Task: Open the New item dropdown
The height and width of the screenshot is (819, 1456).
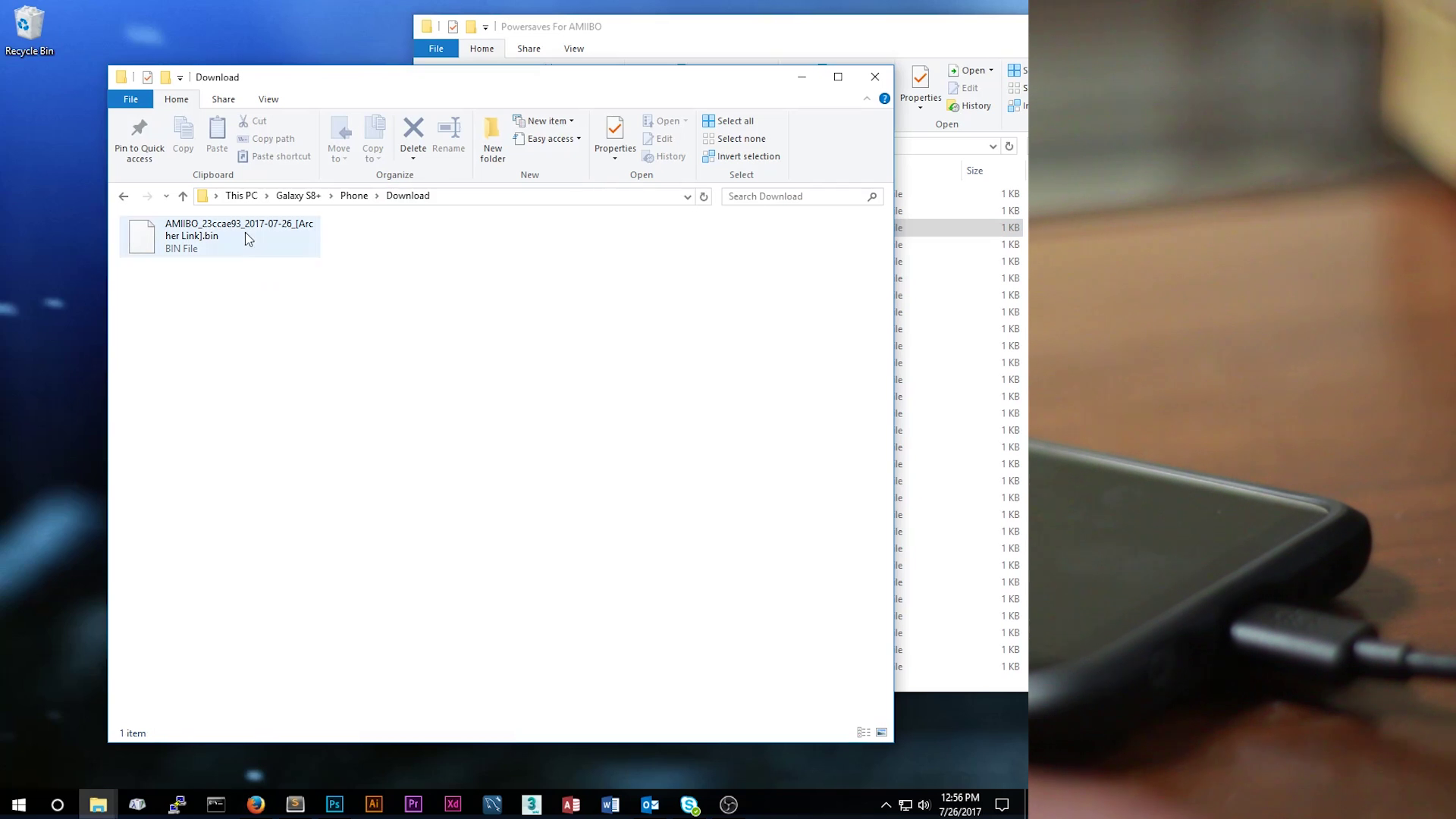Action: [x=544, y=121]
